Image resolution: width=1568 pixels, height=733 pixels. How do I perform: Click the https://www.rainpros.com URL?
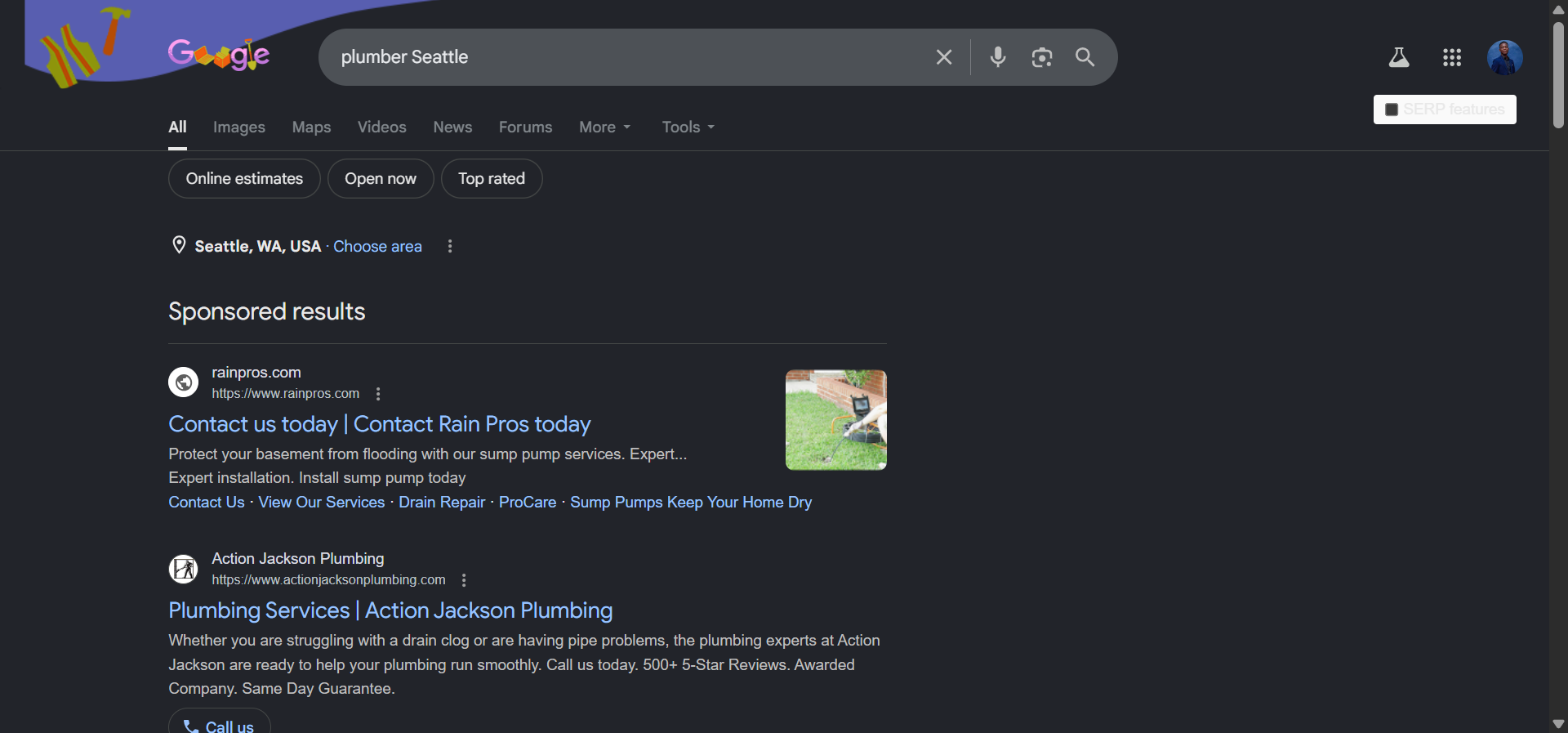pos(286,394)
